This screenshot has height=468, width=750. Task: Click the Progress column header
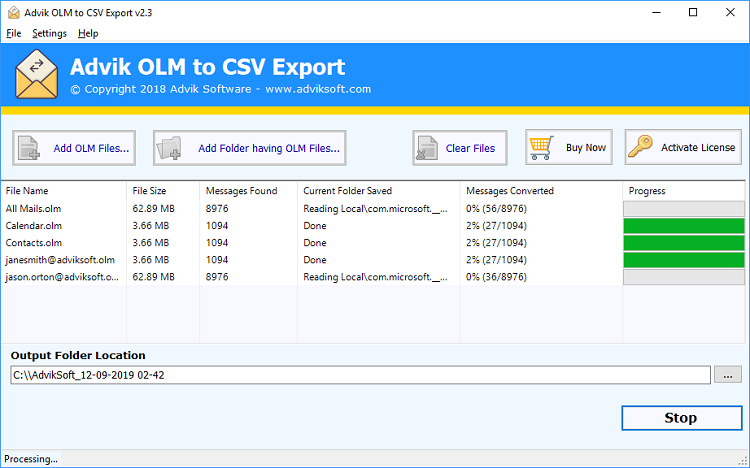[684, 190]
